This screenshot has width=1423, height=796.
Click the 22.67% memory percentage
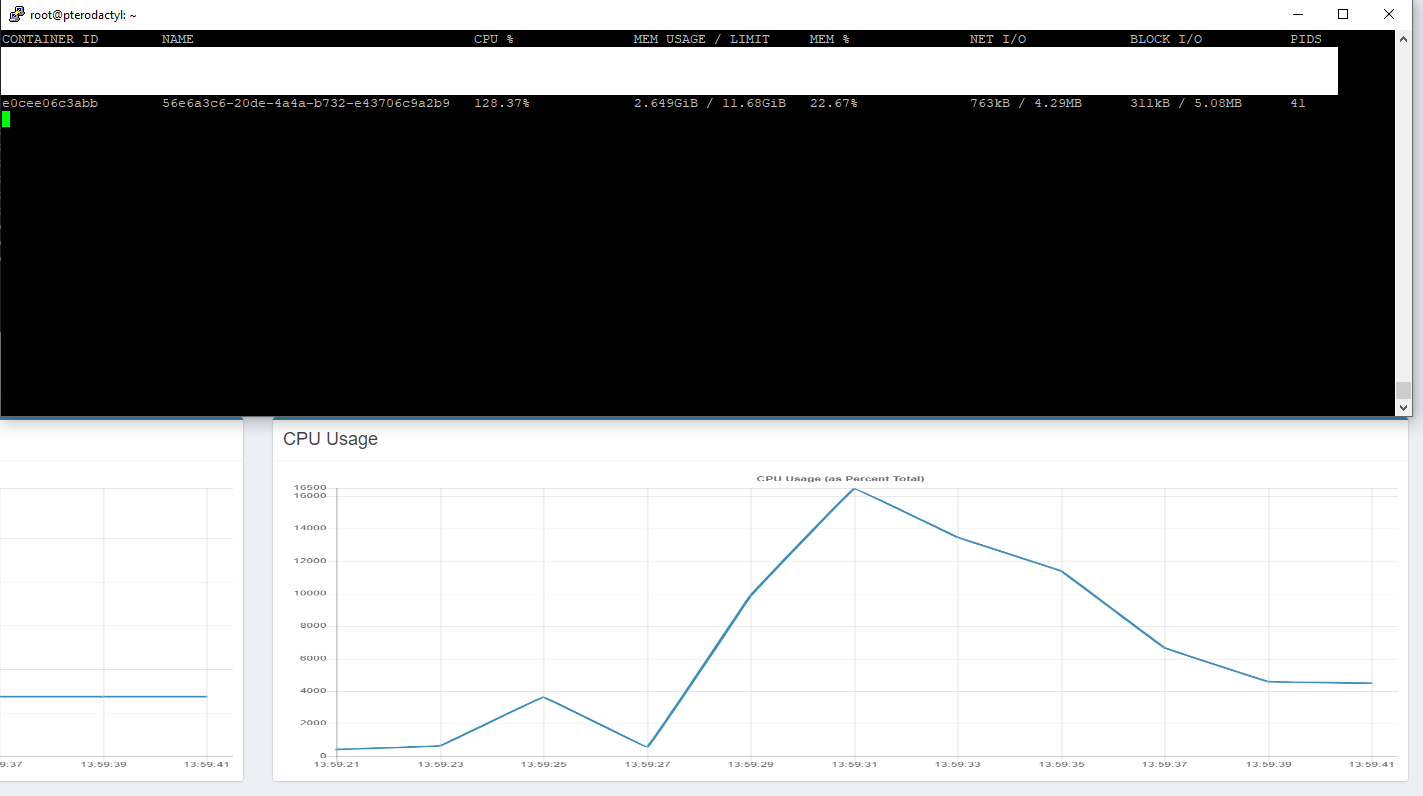pyautogui.click(x=834, y=103)
